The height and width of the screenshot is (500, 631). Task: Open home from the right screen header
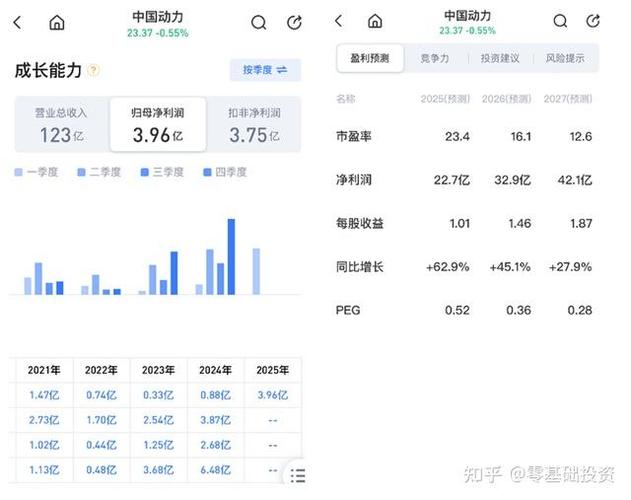click(375, 21)
